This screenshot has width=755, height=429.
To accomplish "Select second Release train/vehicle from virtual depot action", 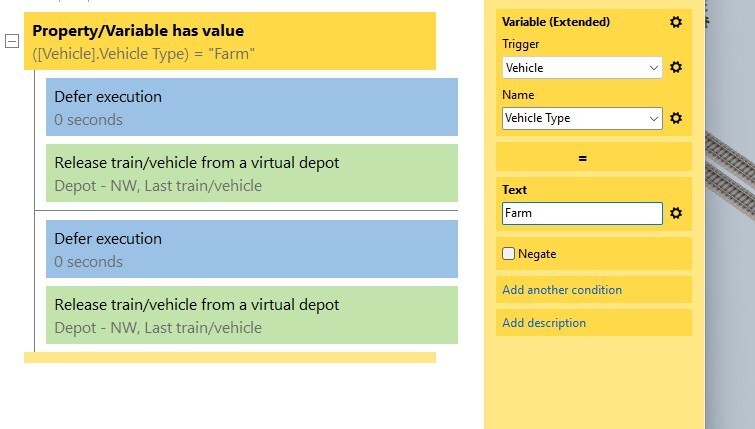I will coord(252,315).
